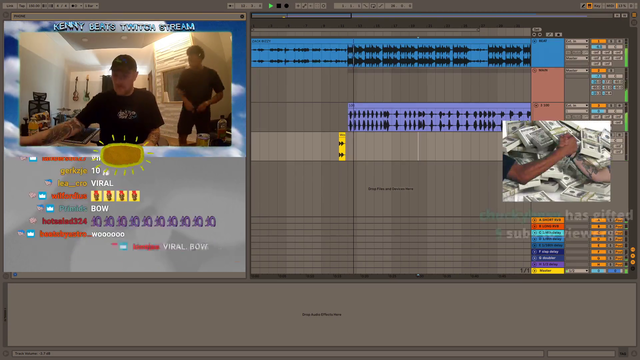Toggle the Post button on A SHORT RVB

pos(619,220)
